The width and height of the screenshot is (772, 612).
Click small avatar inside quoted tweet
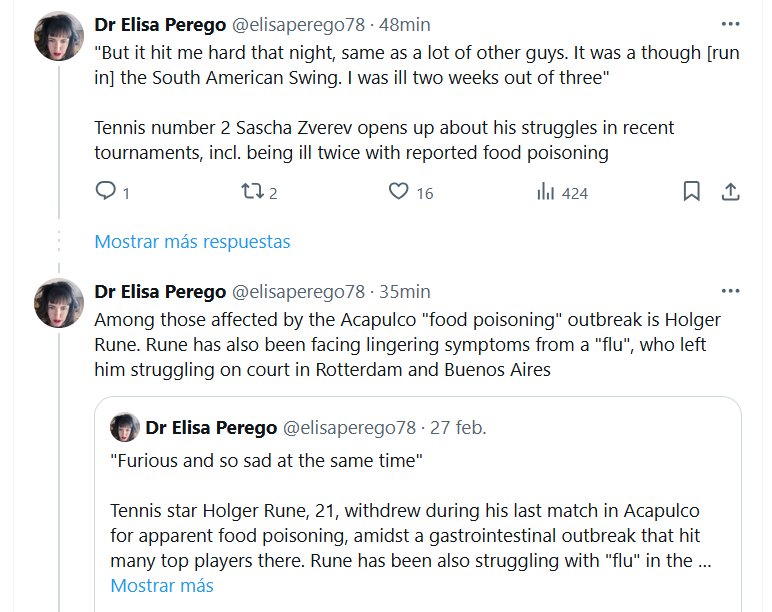[124, 427]
